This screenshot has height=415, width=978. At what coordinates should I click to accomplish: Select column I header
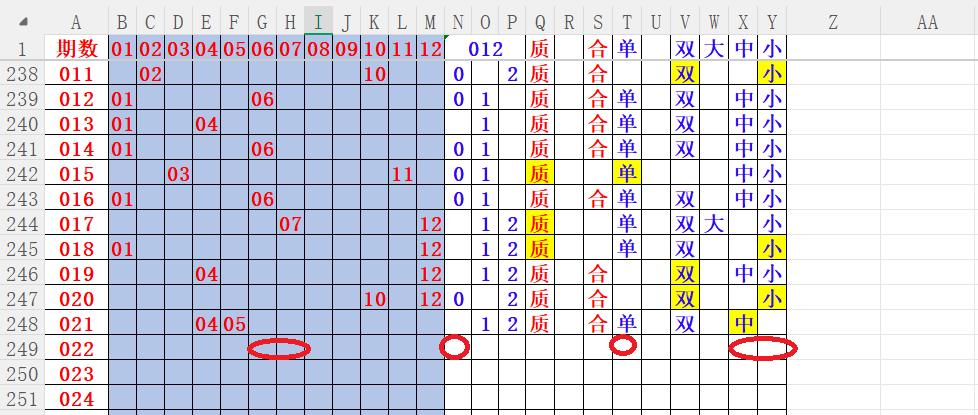(318, 21)
